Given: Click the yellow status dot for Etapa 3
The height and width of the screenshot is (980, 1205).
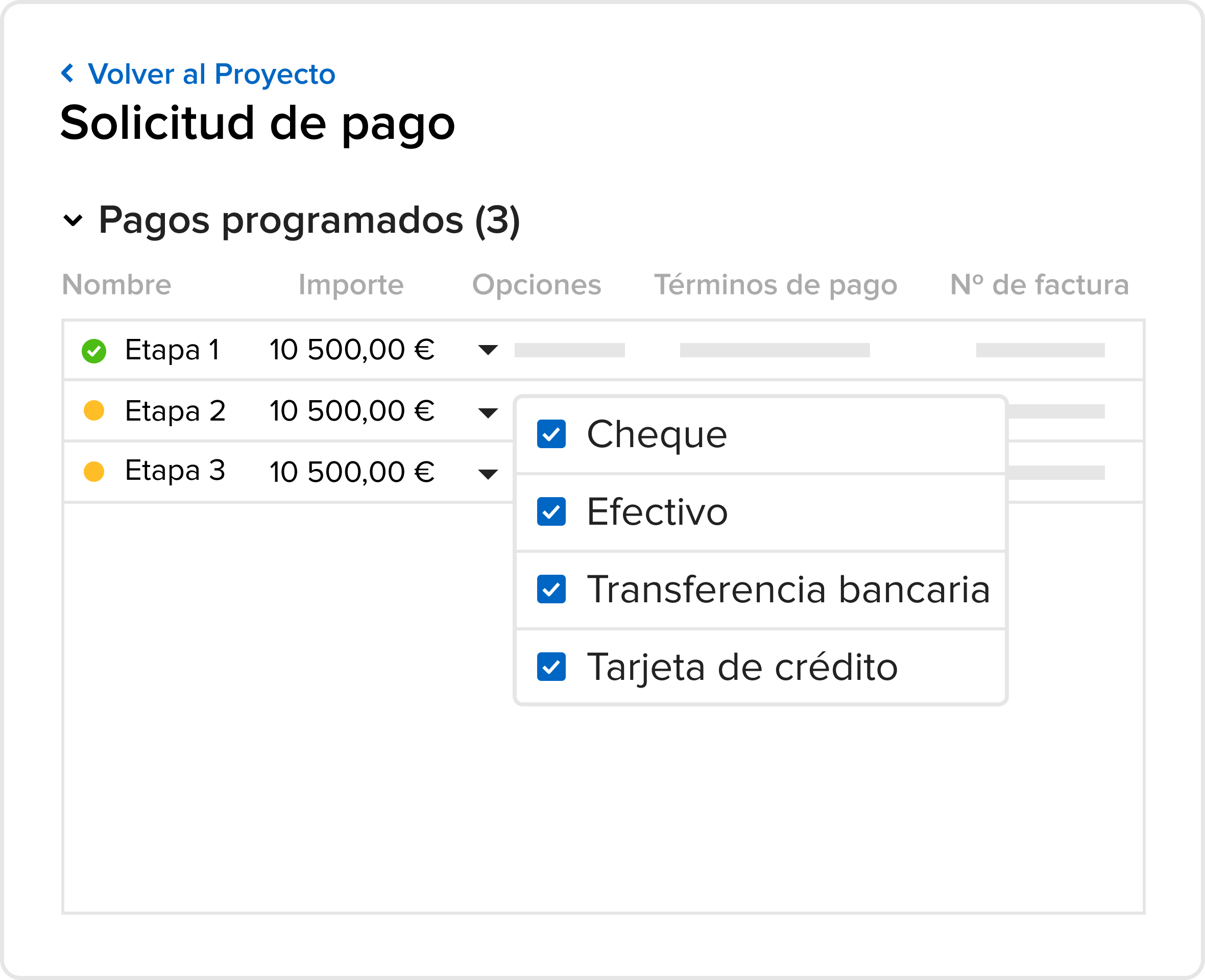Looking at the screenshot, I should tap(94, 472).
